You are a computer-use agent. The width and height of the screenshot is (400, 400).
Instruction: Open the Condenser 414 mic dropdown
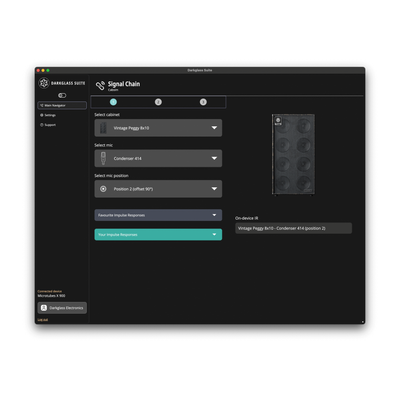(x=158, y=158)
